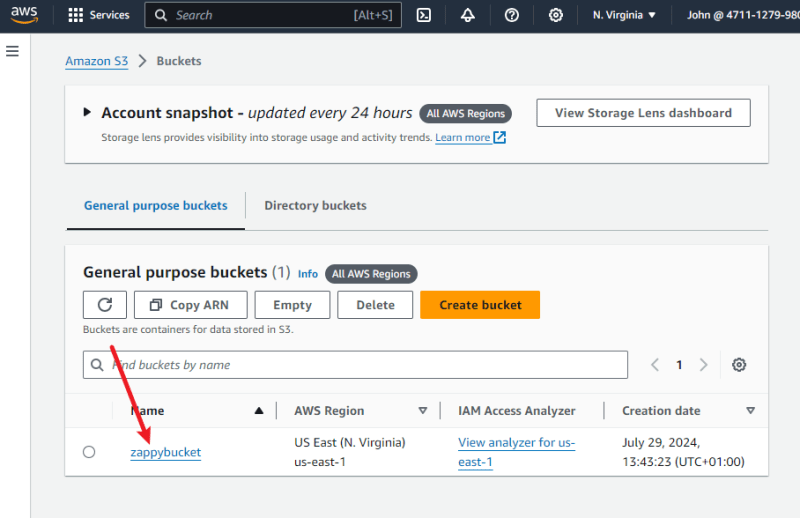The height and width of the screenshot is (518, 800).
Task: Open the hamburger side navigation menu
Action: coord(12,51)
